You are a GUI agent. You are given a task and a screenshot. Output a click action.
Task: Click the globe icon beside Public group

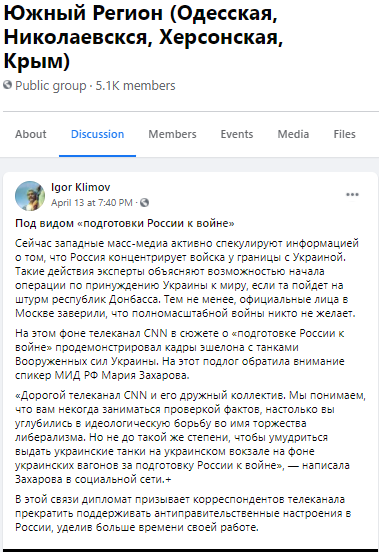7,85
